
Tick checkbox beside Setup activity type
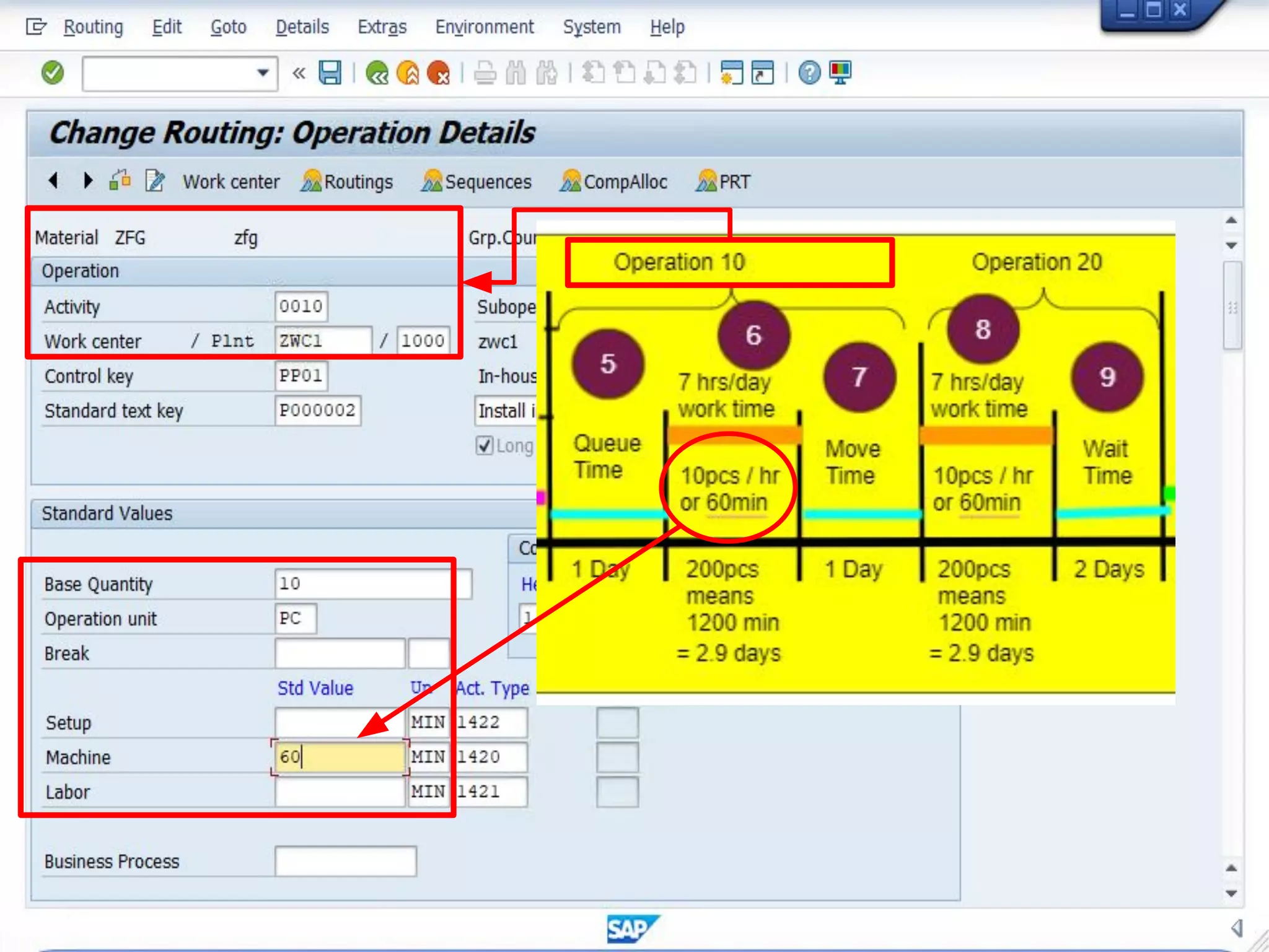click(617, 722)
